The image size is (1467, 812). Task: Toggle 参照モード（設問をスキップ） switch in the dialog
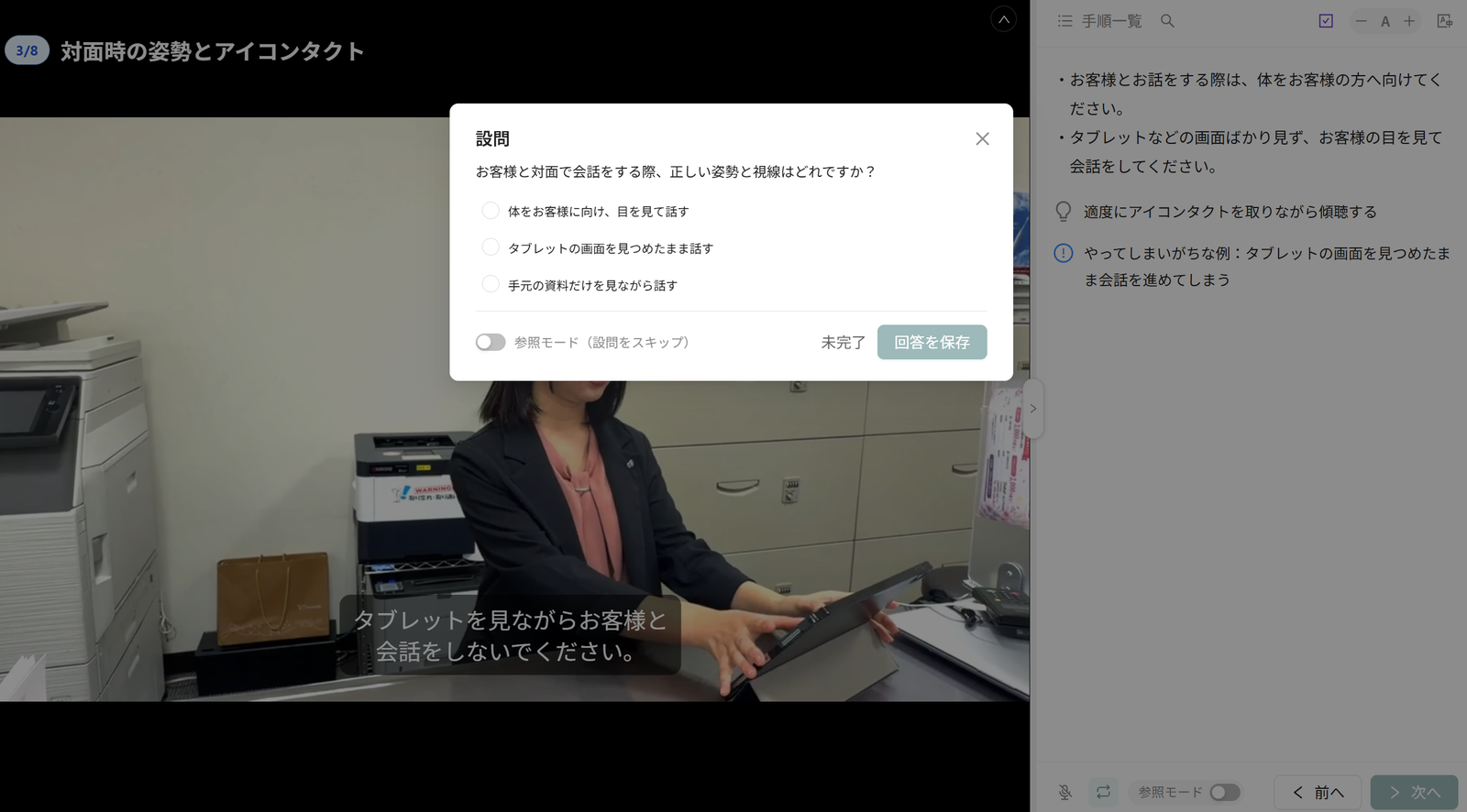point(491,342)
